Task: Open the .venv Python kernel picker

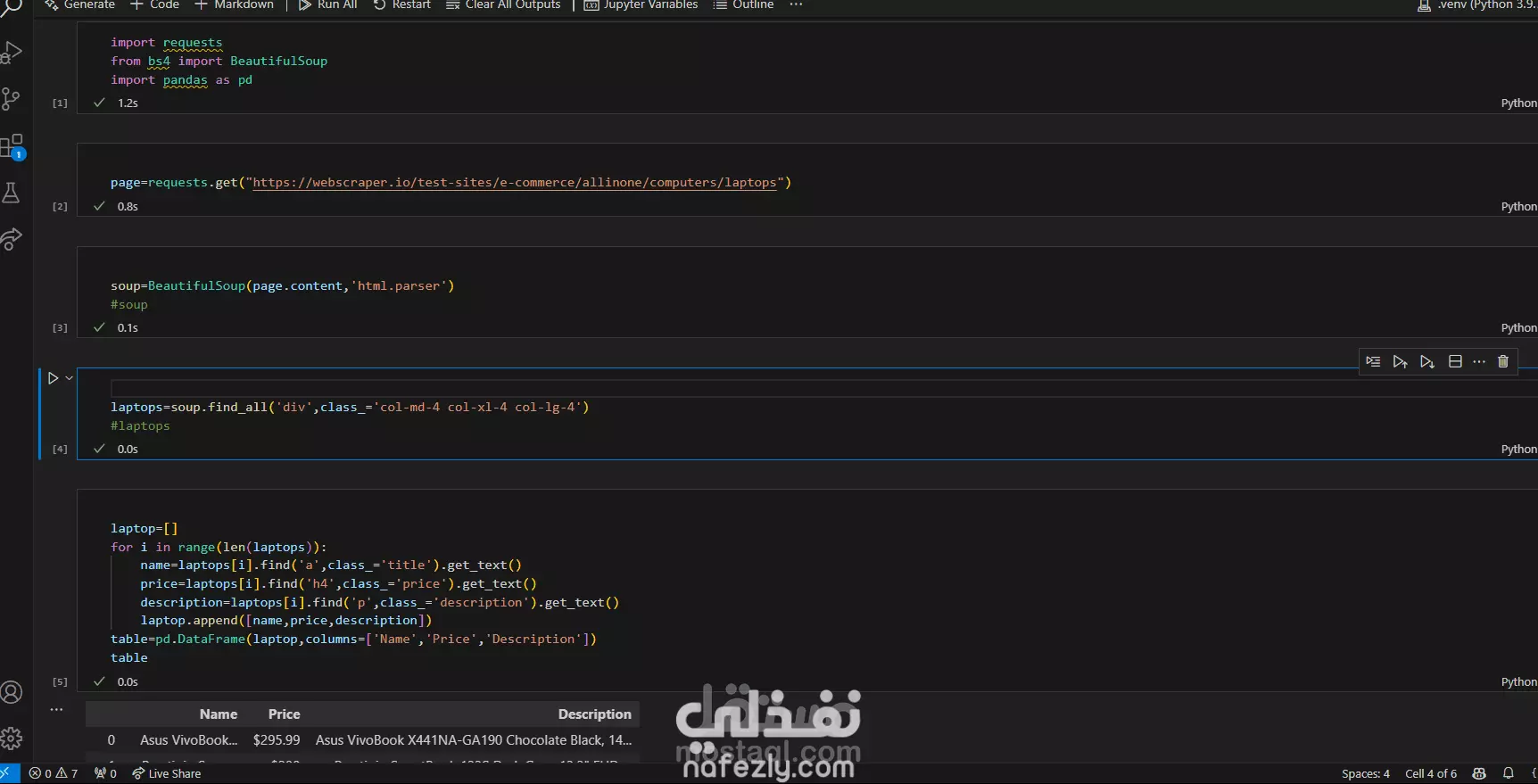Action: 1477,5
